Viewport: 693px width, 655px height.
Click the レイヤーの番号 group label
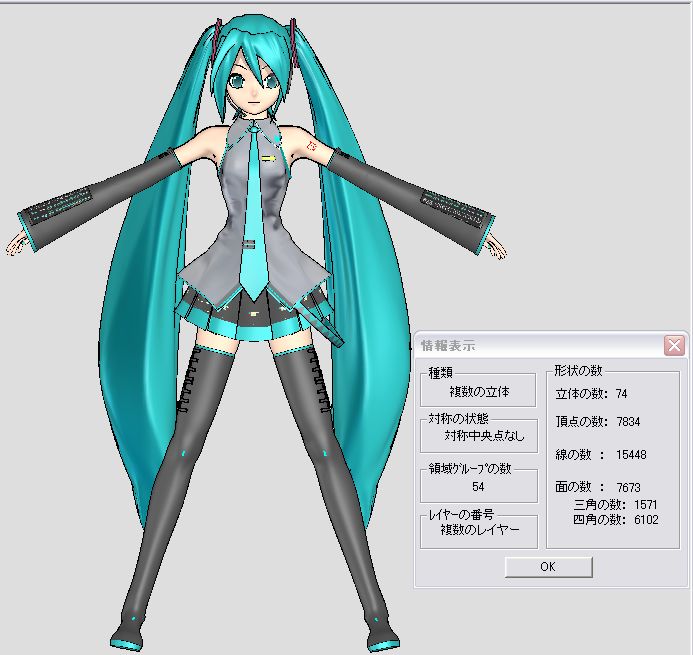pyautogui.click(x=461, y=514)
